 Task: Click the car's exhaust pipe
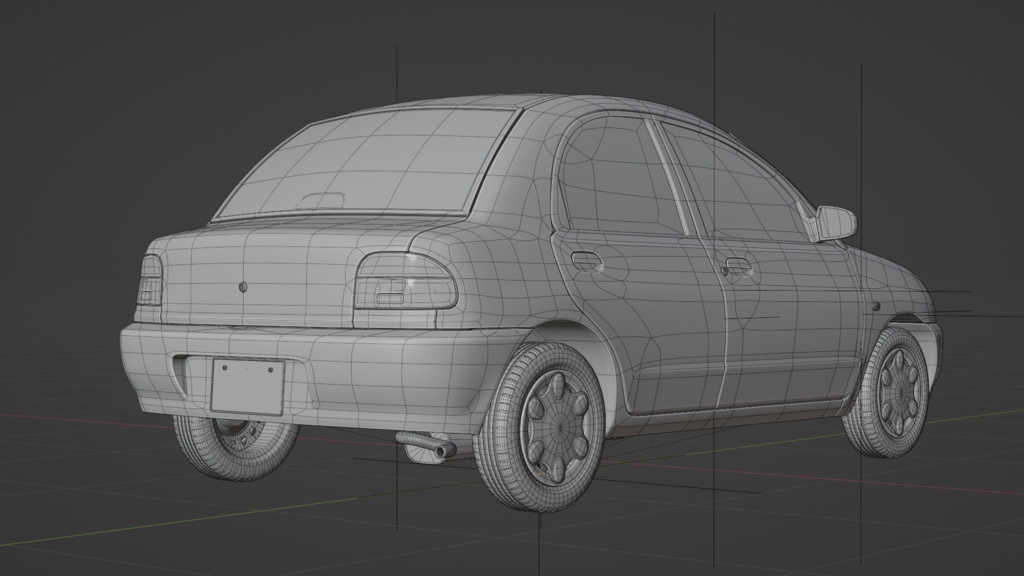(x=426, y=446)
